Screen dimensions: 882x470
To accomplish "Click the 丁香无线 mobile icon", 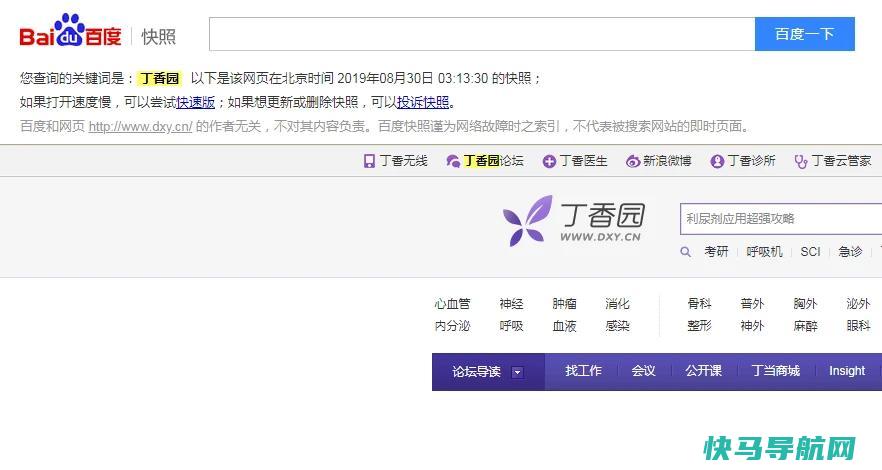I will coord(369,161).
